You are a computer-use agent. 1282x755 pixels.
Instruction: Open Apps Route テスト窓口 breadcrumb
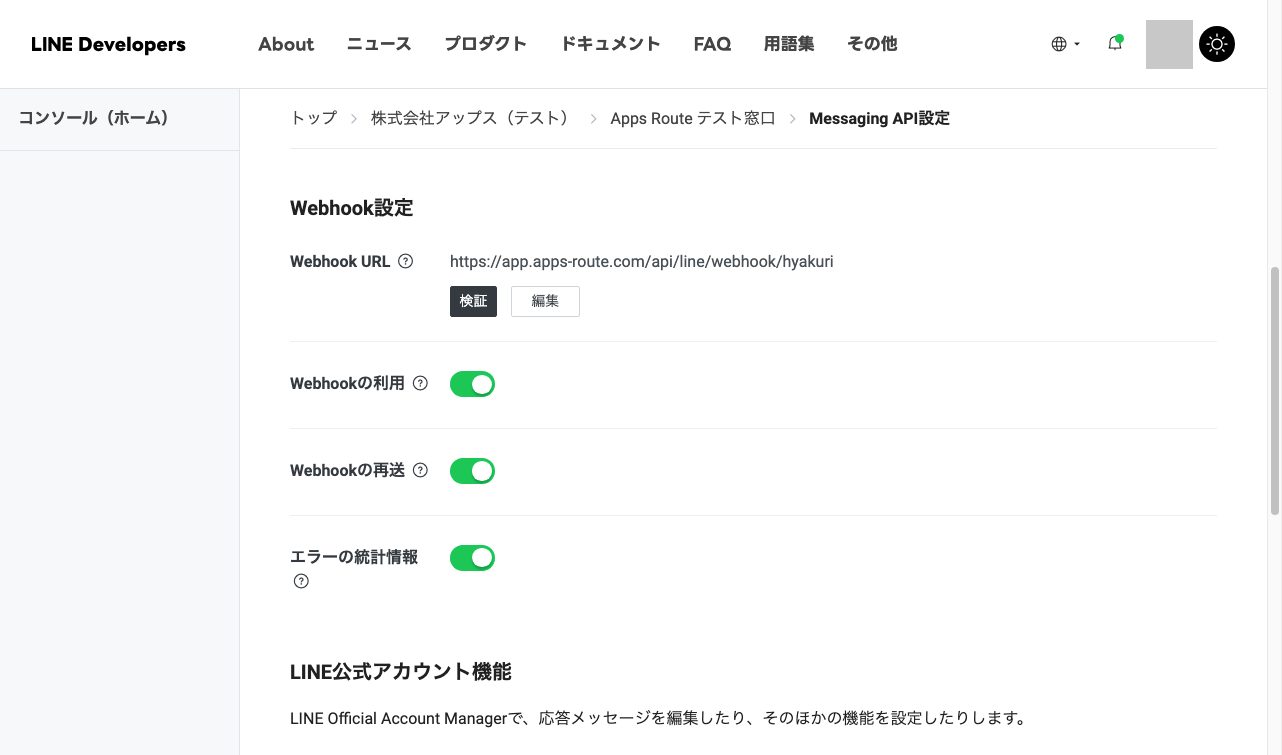click(x=693, y=118)
